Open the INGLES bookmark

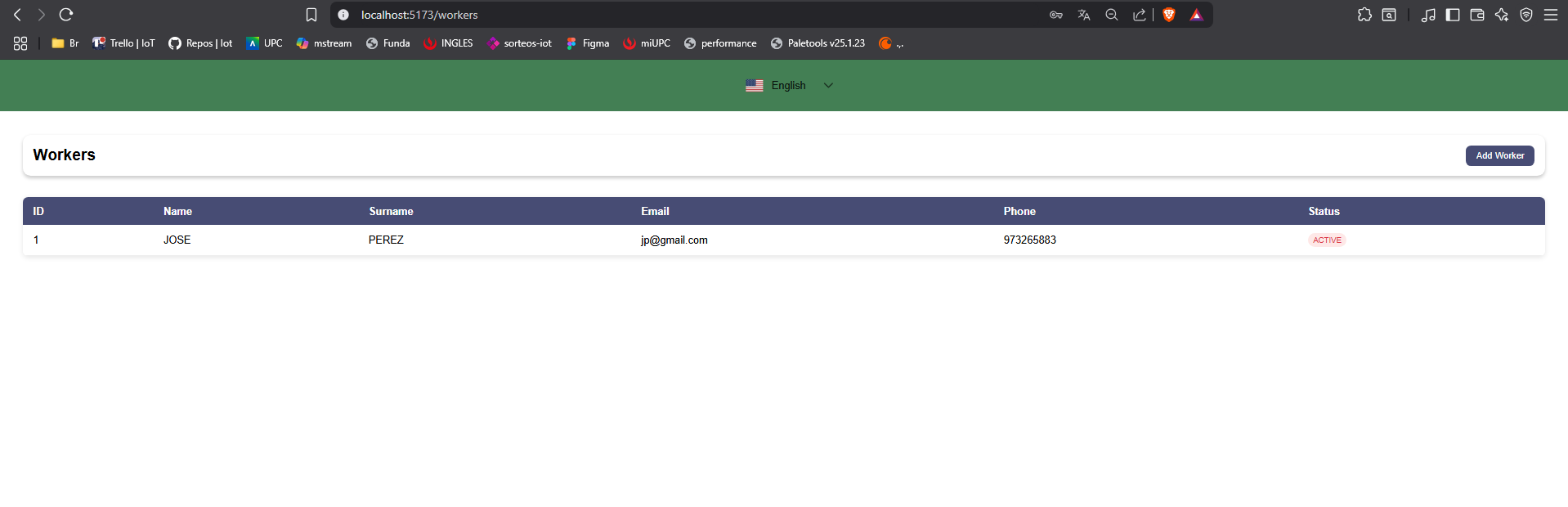448,43
